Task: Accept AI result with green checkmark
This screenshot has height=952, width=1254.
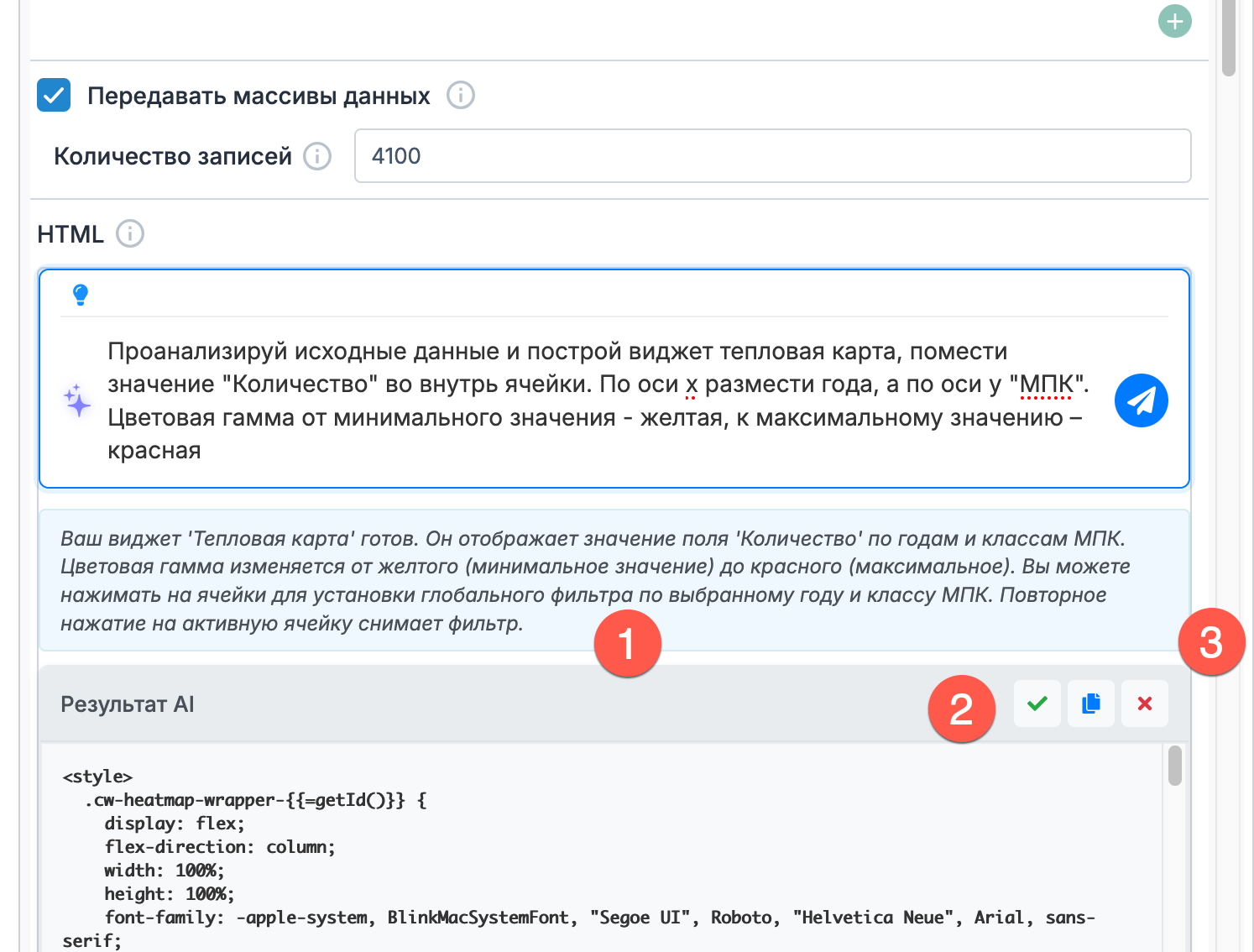Action: coord(1037,704)
